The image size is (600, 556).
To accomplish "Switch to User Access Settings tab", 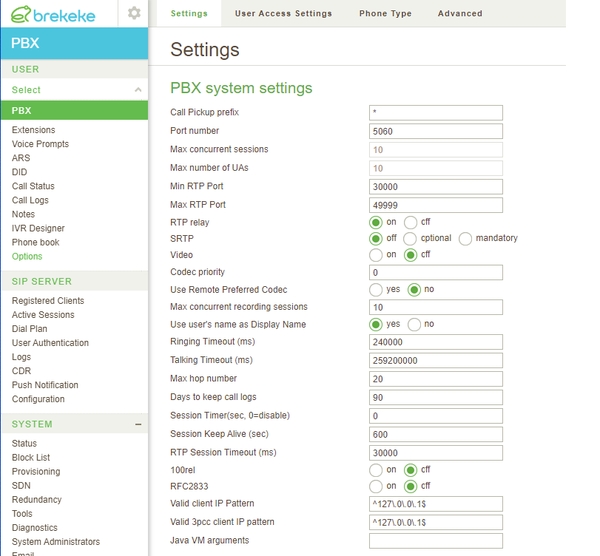I will click(x=283, y=14).
